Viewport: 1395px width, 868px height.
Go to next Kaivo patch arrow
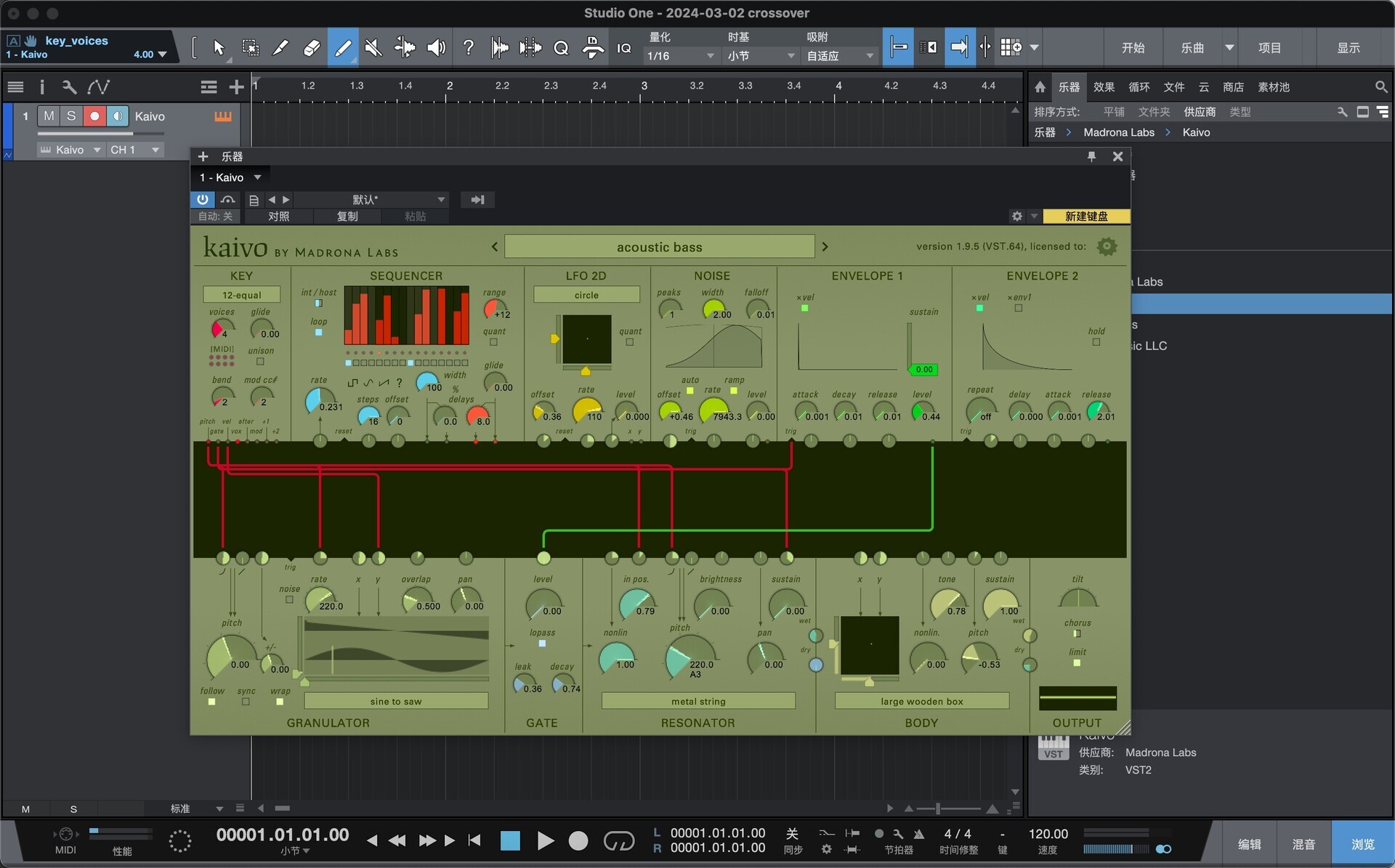click(825, 247)
